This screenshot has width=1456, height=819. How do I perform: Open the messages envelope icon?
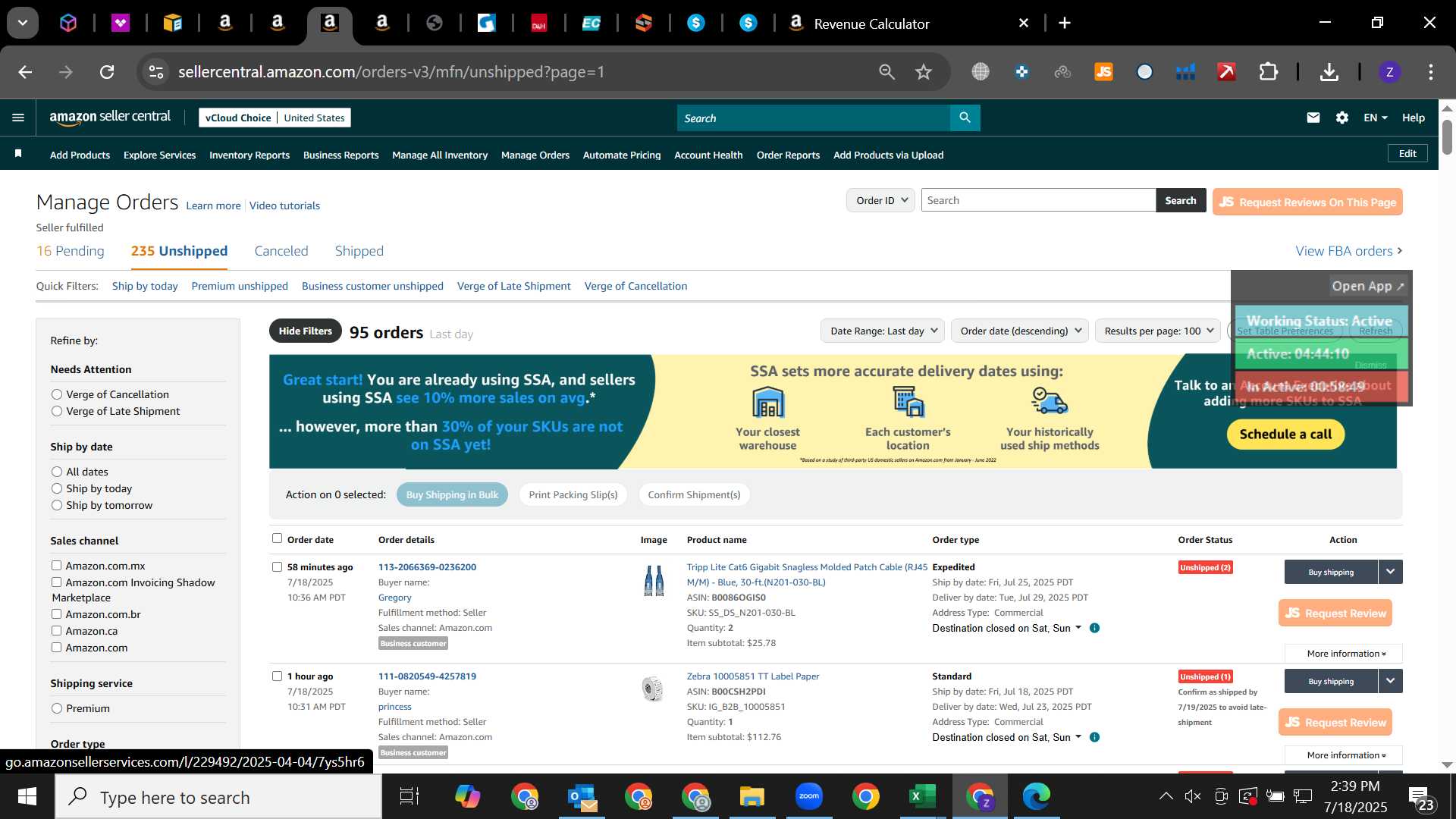[x=1313, y=118]
